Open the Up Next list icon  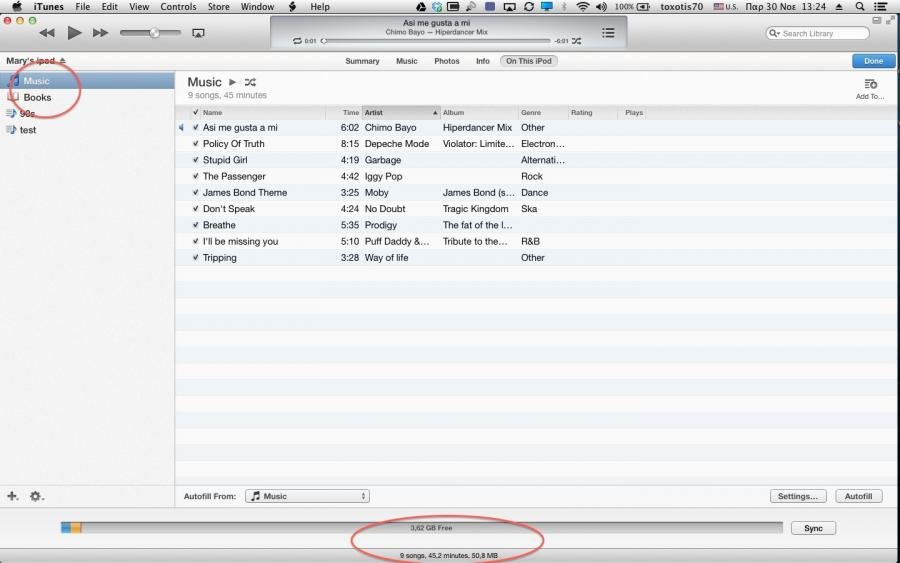click(608, 33)
